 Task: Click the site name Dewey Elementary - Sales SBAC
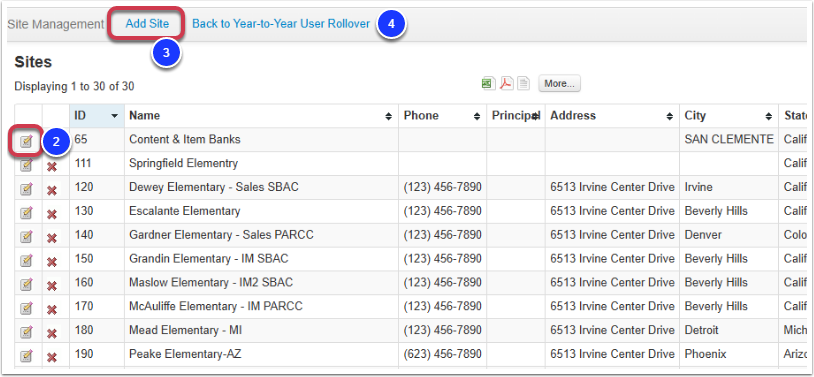tap(214, 187)
